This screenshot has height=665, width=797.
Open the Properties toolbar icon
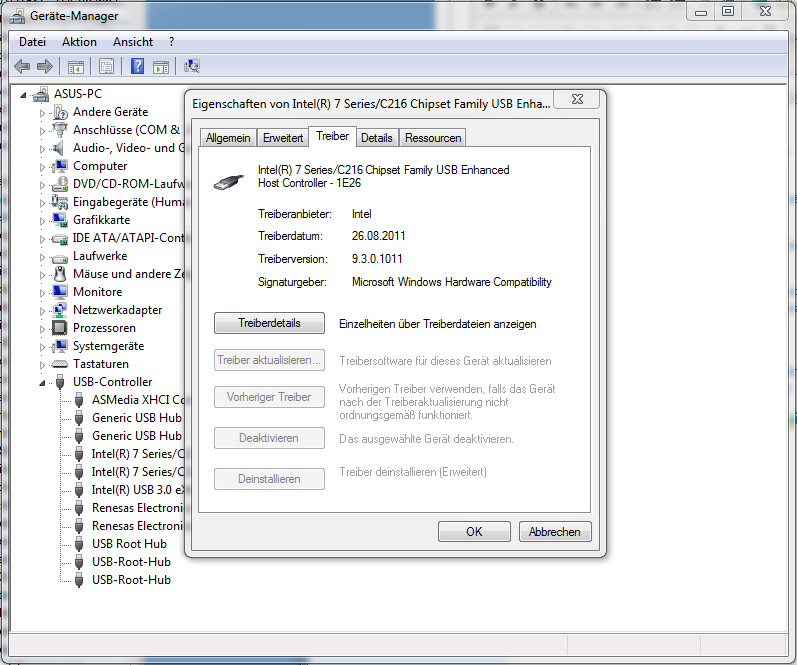point(107,67)
